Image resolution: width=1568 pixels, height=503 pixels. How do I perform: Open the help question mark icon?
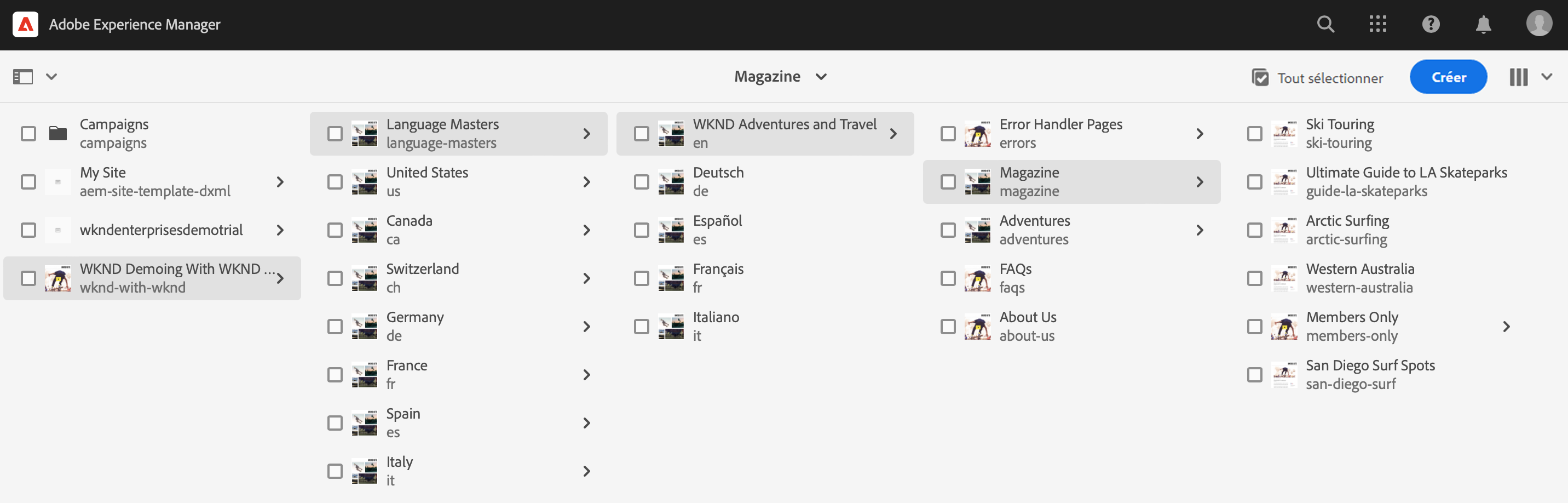1431,24
